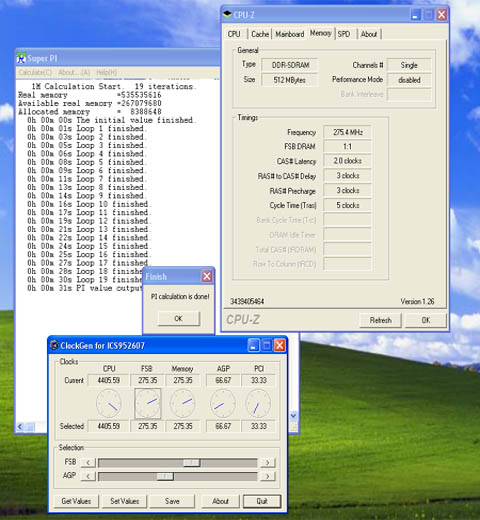Click the Super PI scroll down arrow
The image size is (480, 520).
click(x=293, y=416)
